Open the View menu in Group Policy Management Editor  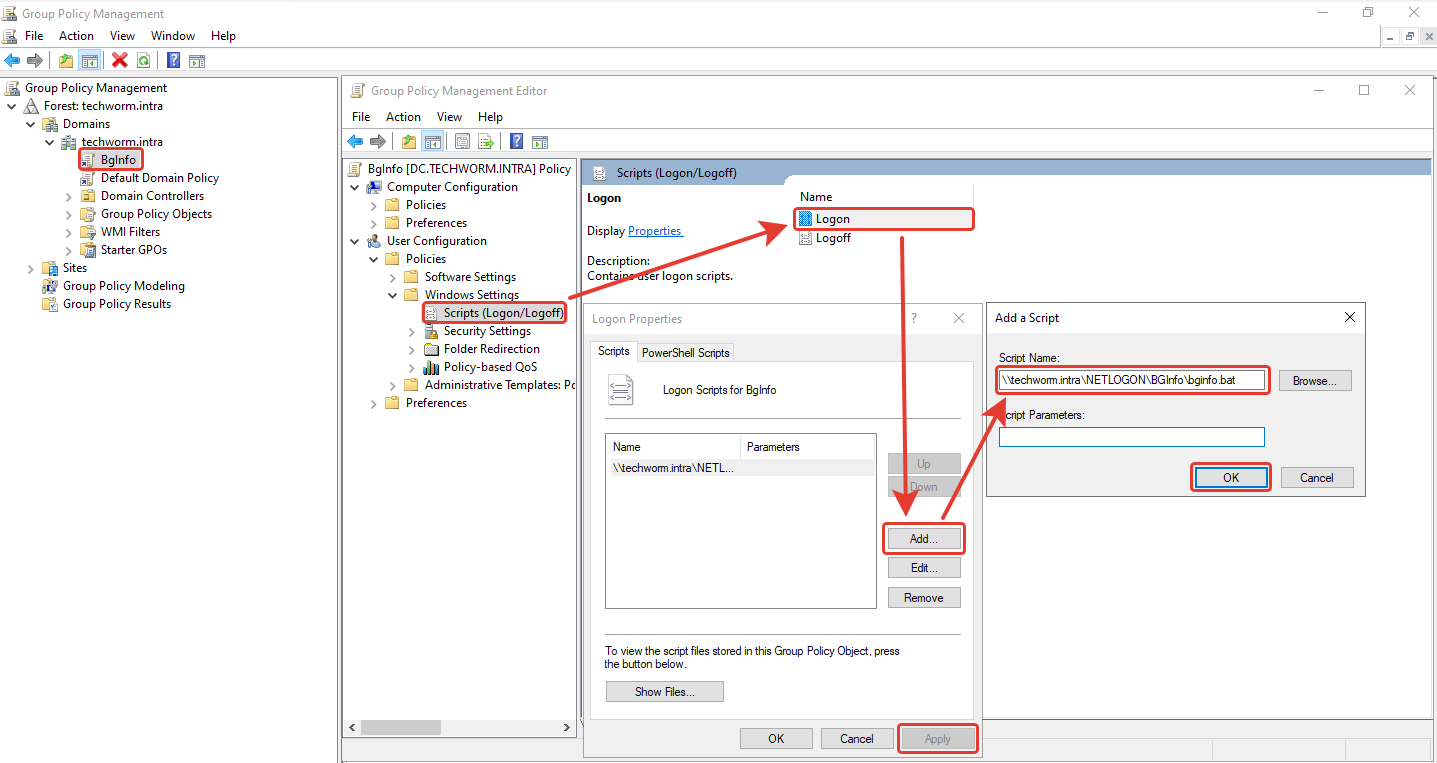[x=449, y=117]
